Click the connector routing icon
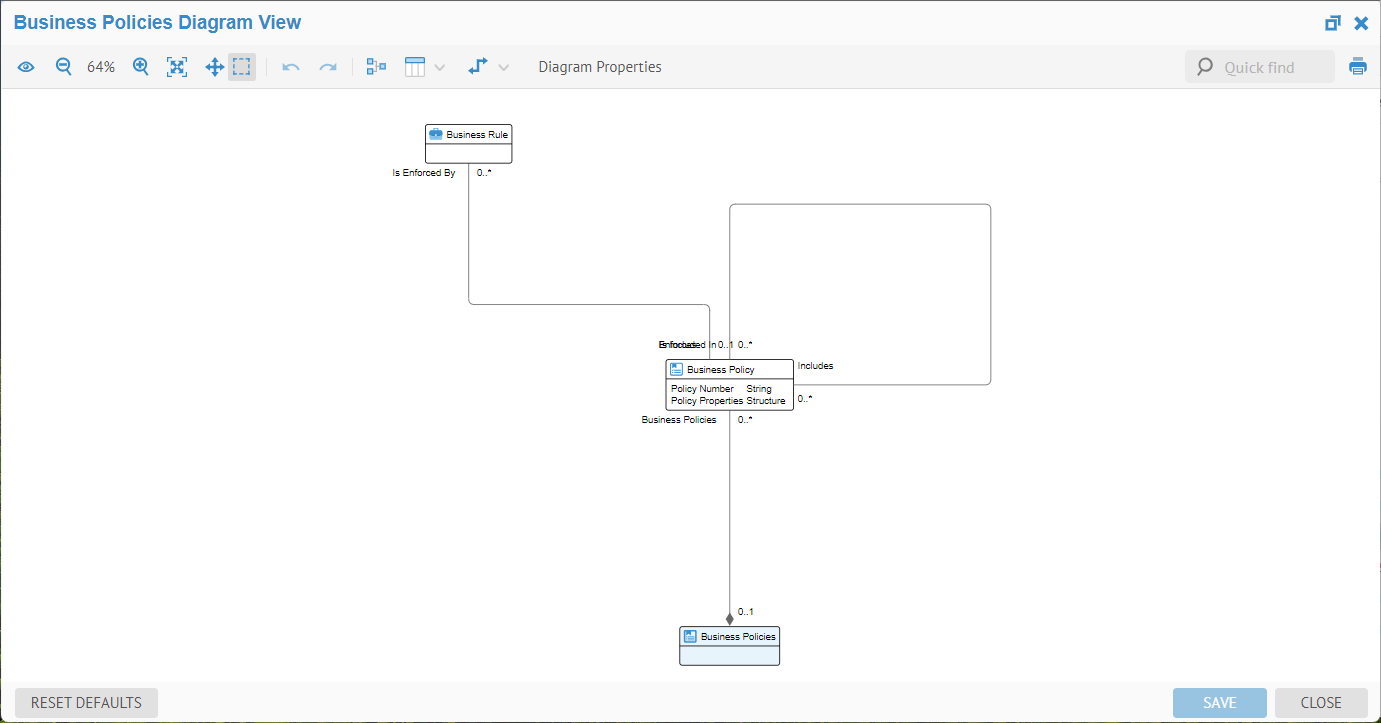The image size is (1381, 723). point(478,67)
